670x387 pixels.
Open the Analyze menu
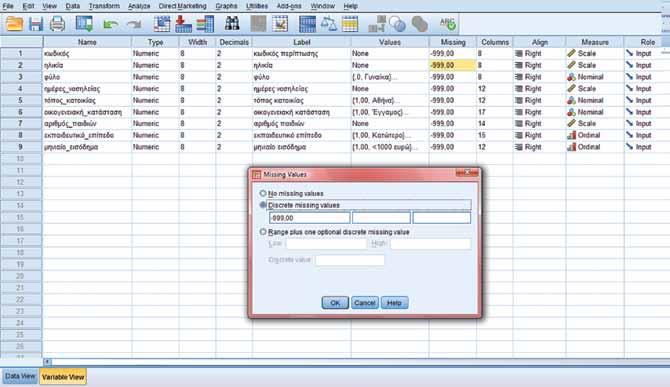[x=139, y=6]
